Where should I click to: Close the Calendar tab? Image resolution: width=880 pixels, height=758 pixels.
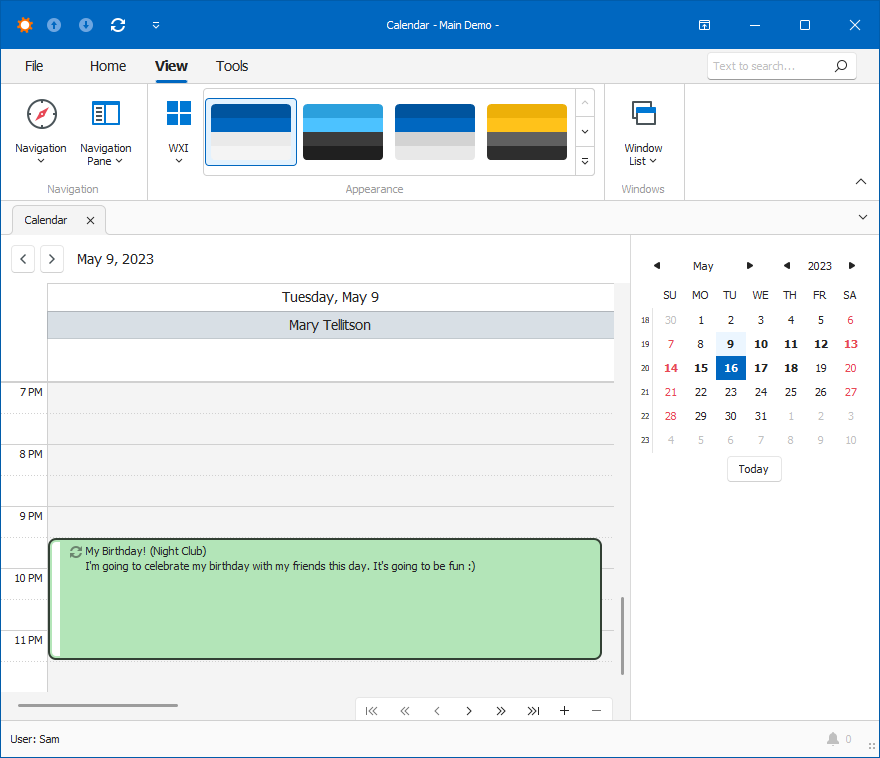pos(90,220)
